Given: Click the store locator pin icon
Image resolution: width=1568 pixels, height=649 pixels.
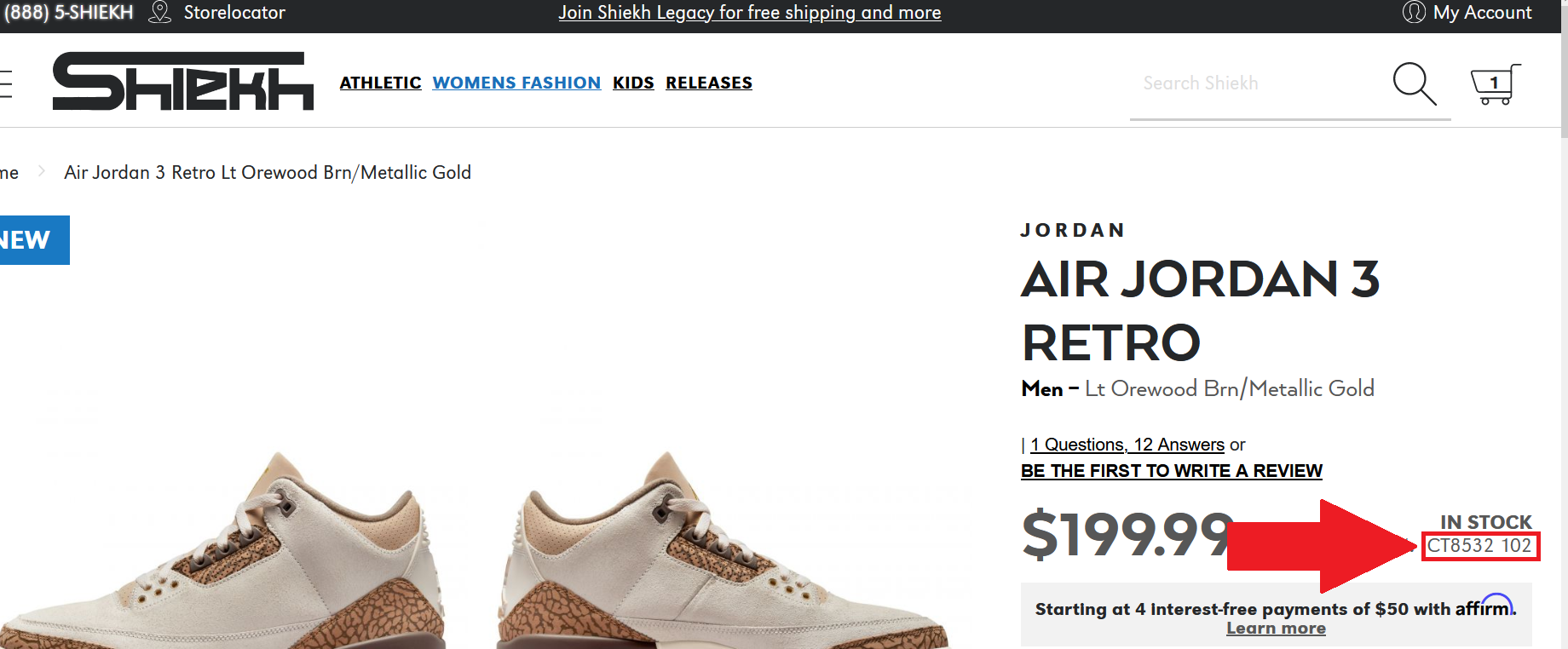Looking at the screenshot, I should (160, 12).
